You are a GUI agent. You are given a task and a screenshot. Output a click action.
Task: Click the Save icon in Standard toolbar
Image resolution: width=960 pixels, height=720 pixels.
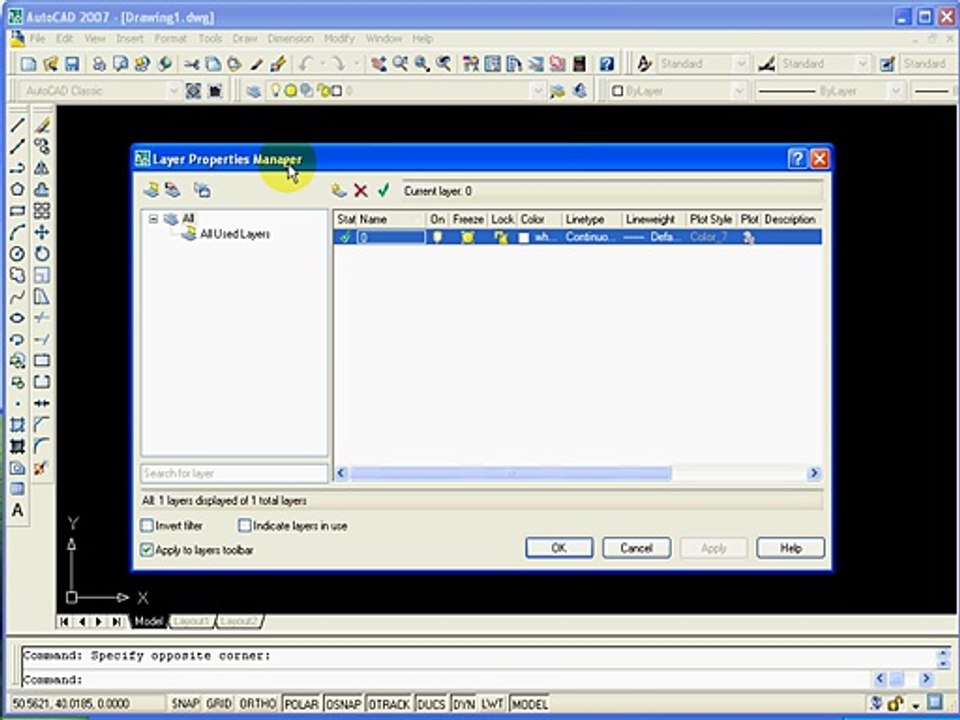pos(72,64)
